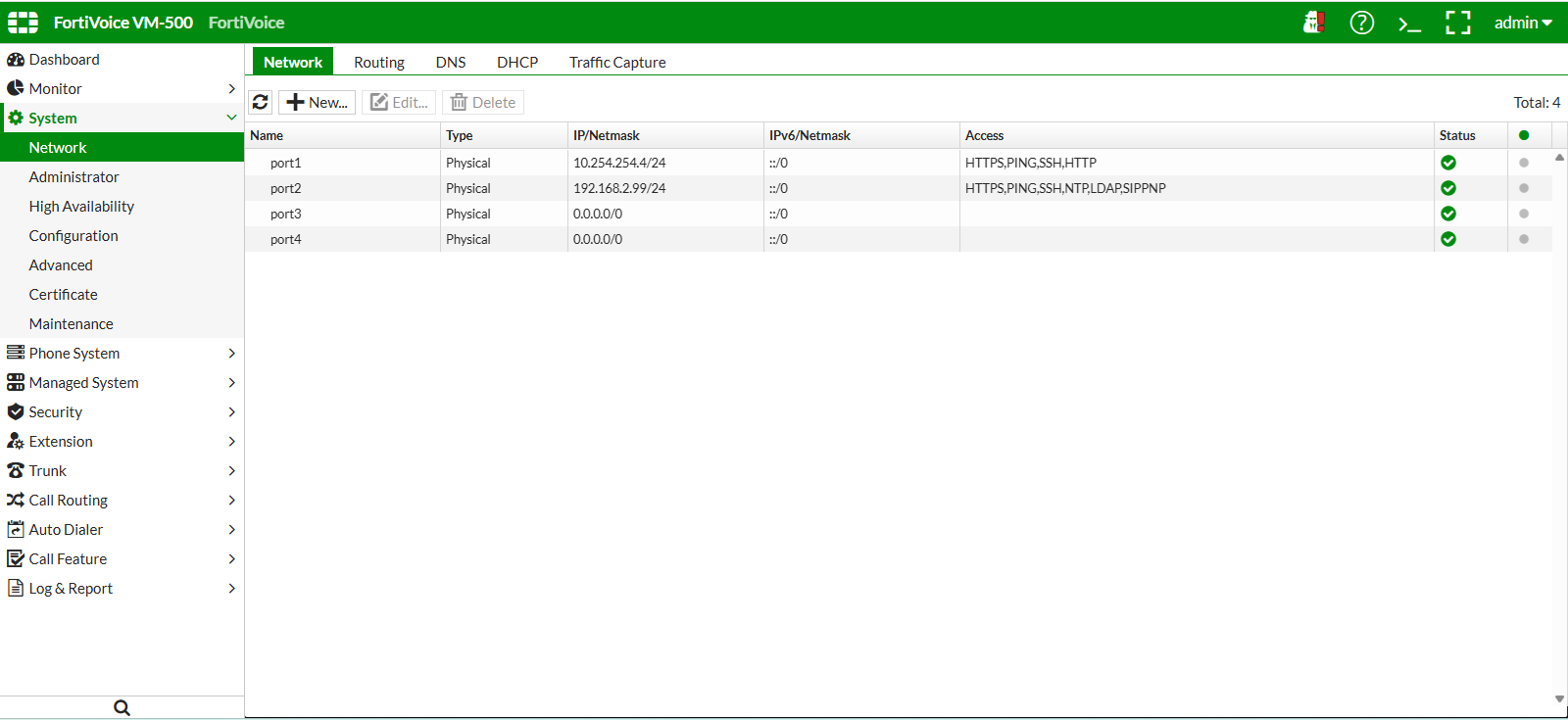1568x720 pixels.
Task: Click the table scrollbar down arrow
Action: (1559, 698)
